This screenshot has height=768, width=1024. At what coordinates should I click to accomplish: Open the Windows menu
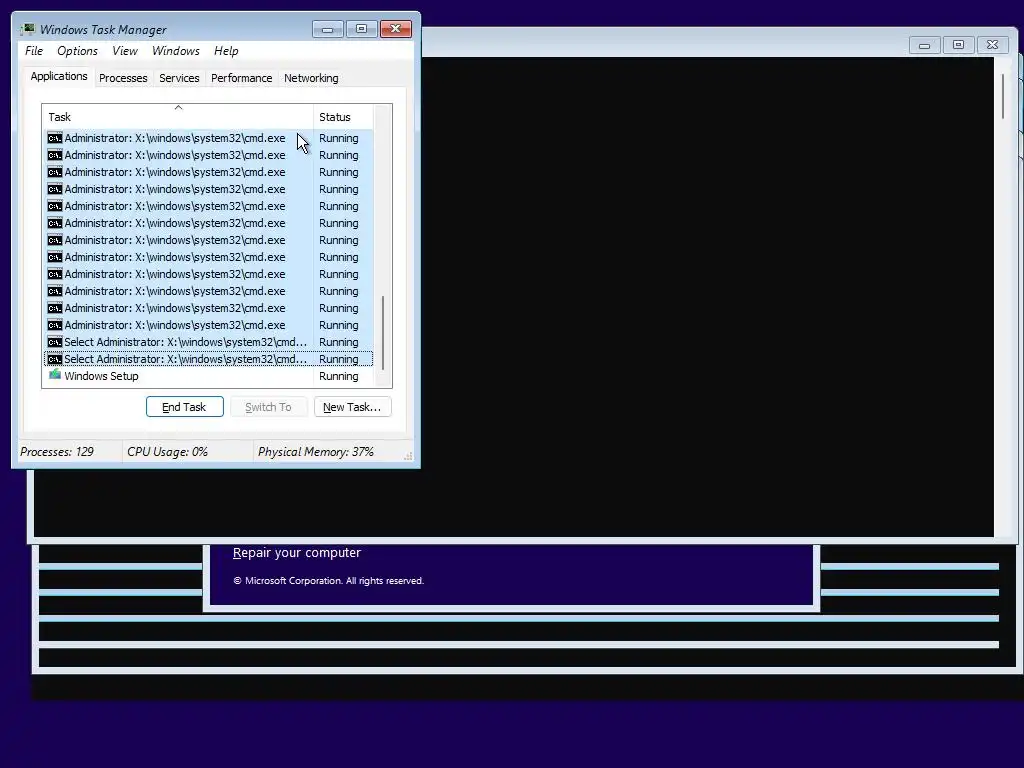[176, 51]
